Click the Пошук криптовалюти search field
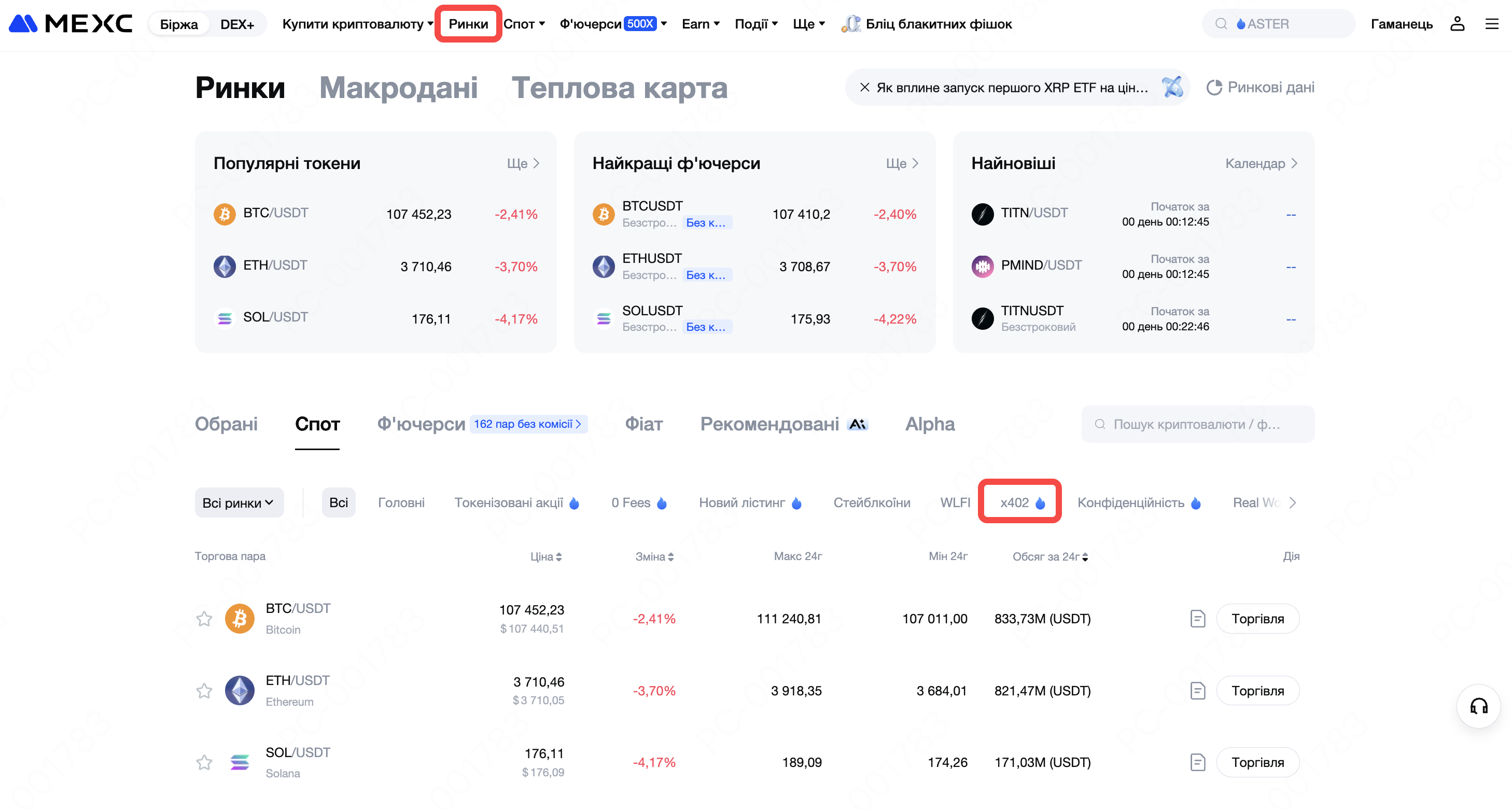1512x810 pixels. 1197,424
